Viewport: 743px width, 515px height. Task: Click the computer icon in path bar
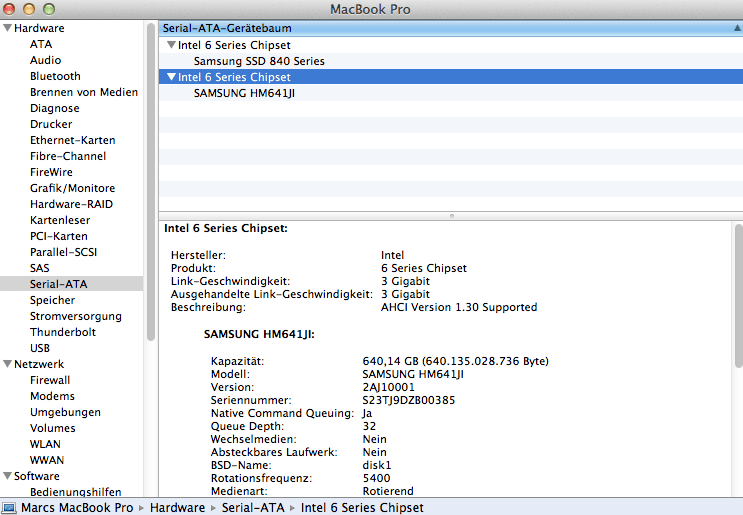tap(9, 508)
